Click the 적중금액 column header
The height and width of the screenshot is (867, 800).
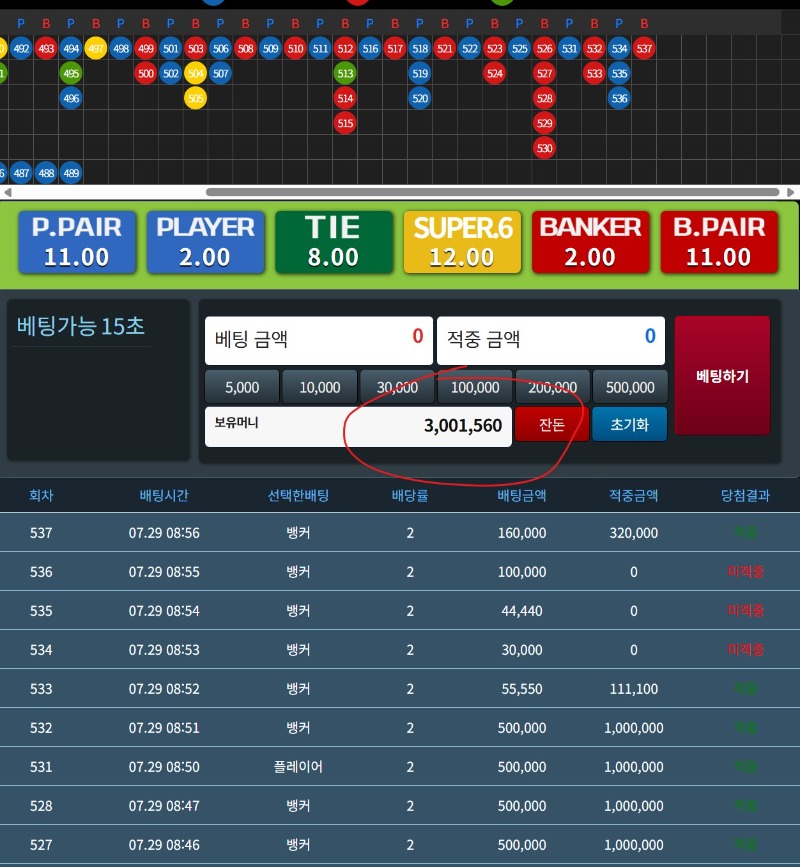(x=634, y=495)
